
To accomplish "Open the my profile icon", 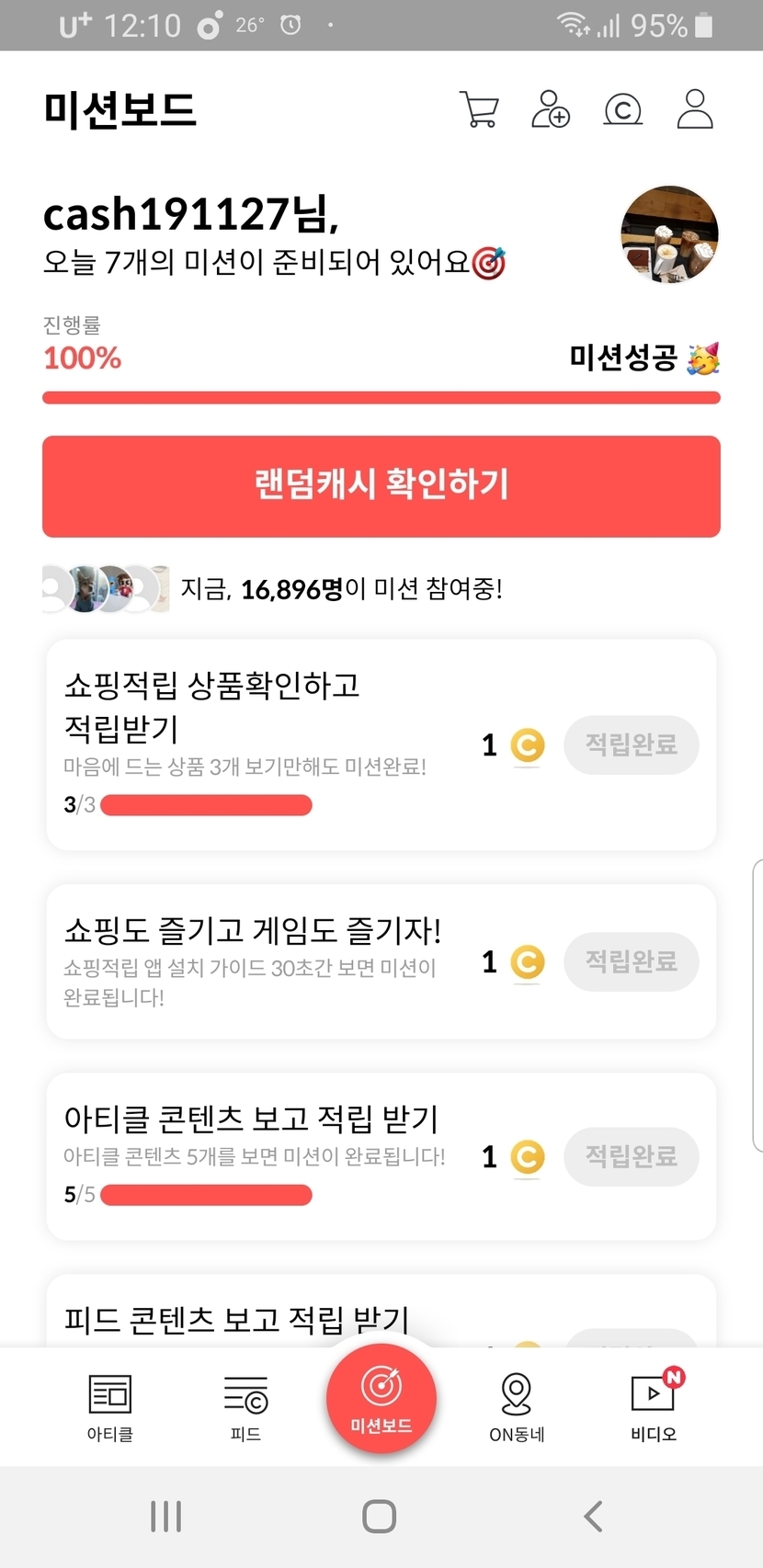I will [695, 109].
